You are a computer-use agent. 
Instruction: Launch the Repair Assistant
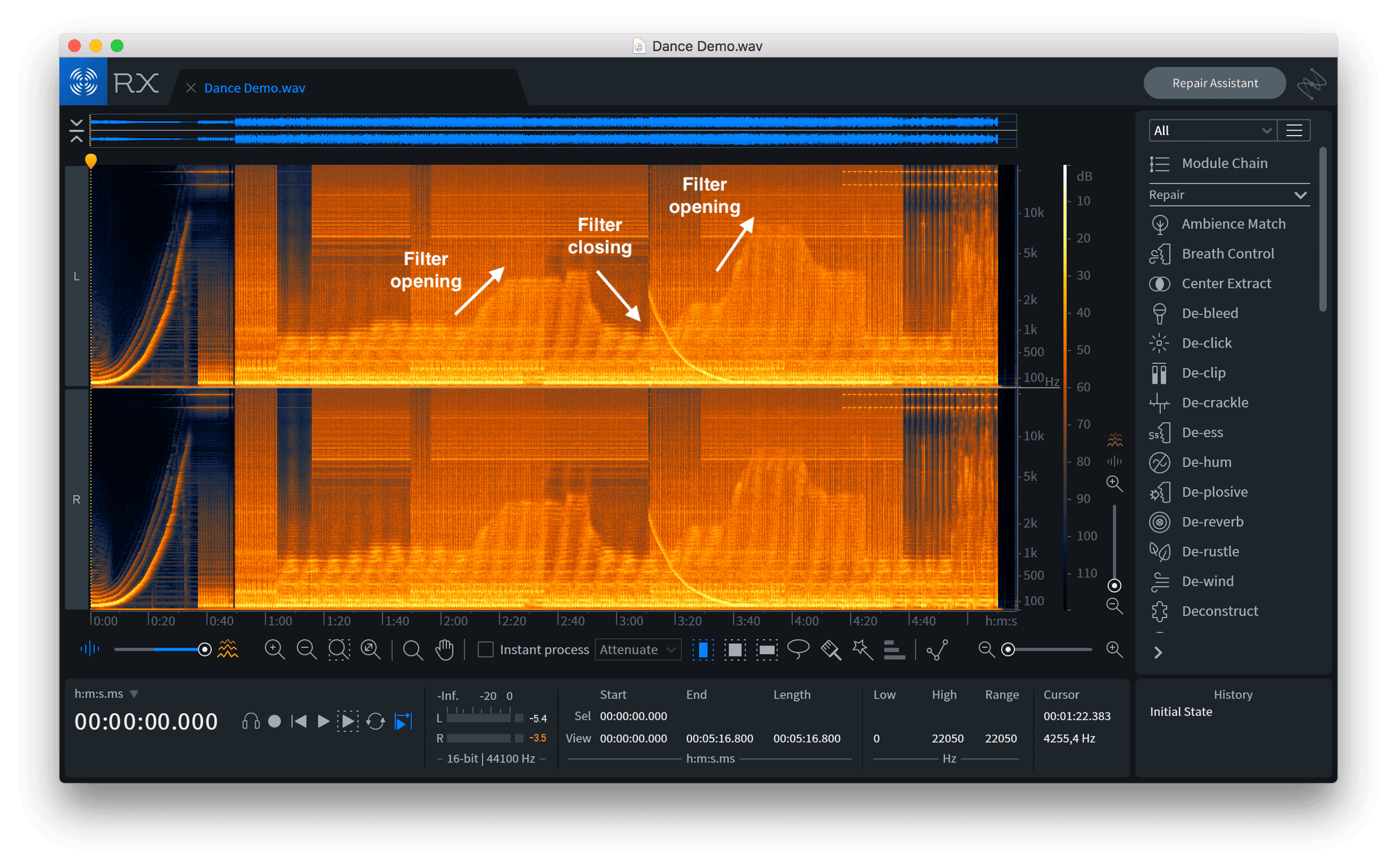pos(1215,83)
